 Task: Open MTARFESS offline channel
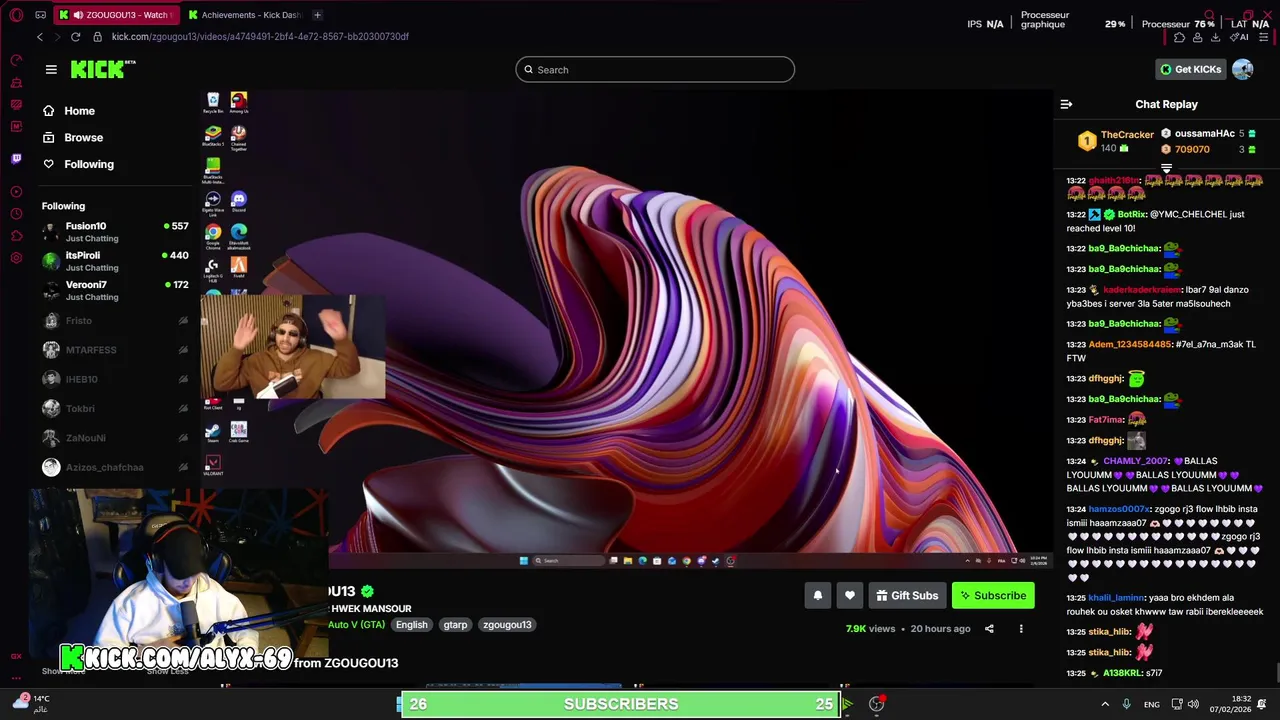115,350
